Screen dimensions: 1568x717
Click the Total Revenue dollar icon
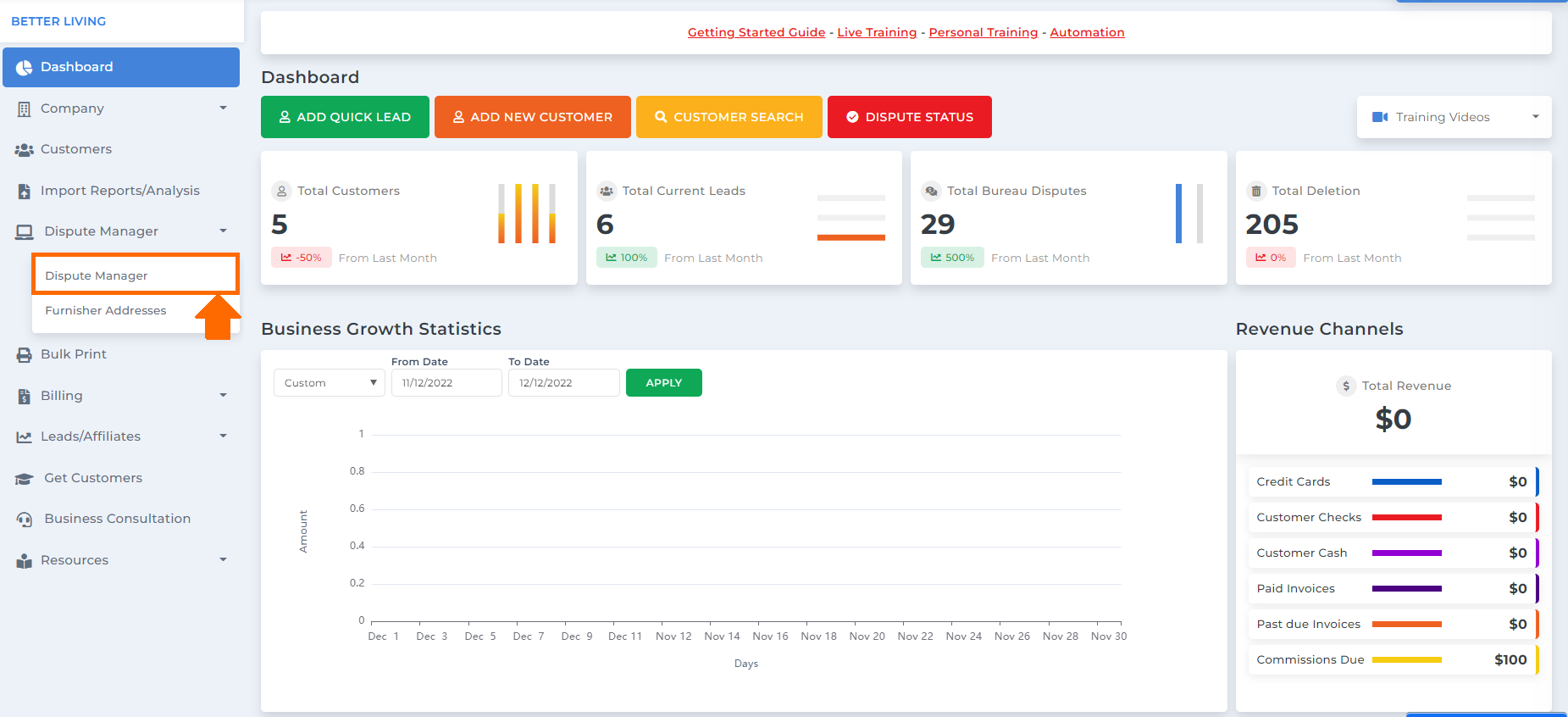(1346, 386)
